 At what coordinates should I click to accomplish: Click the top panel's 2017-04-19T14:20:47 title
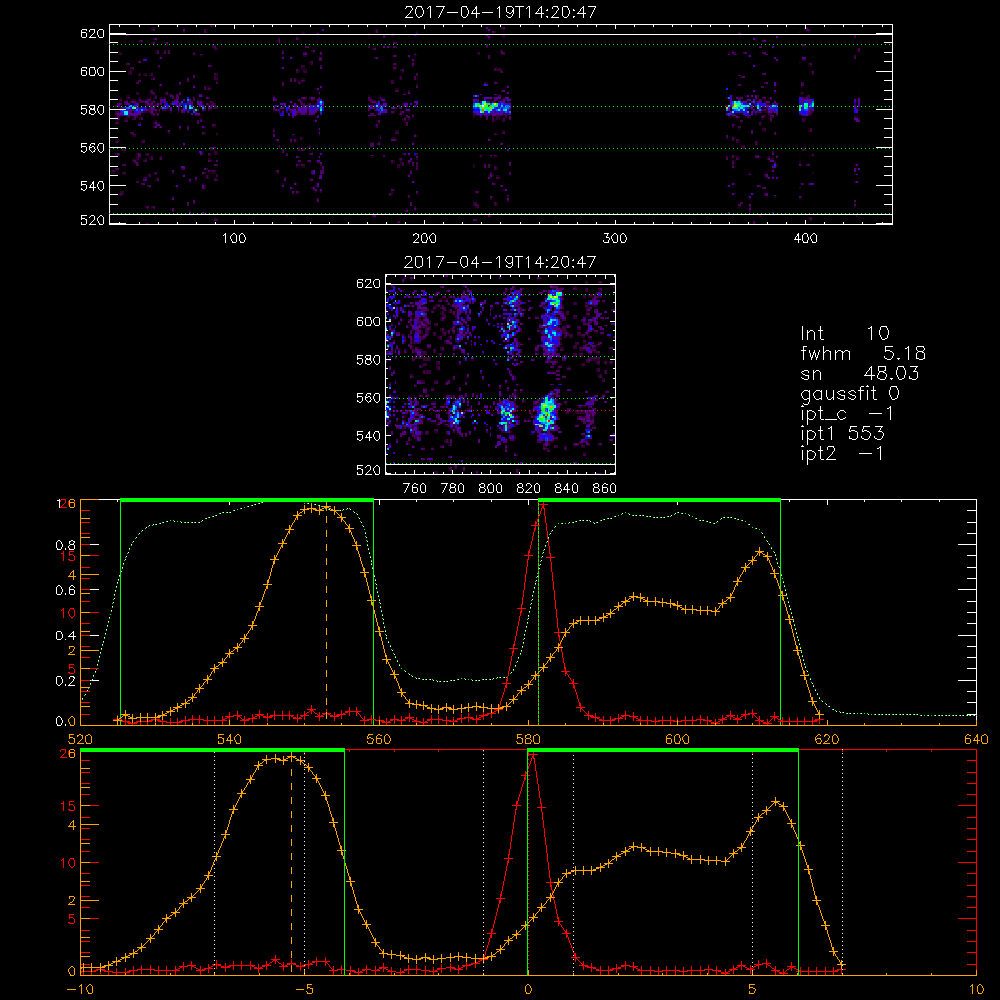[x=501, y=12]
